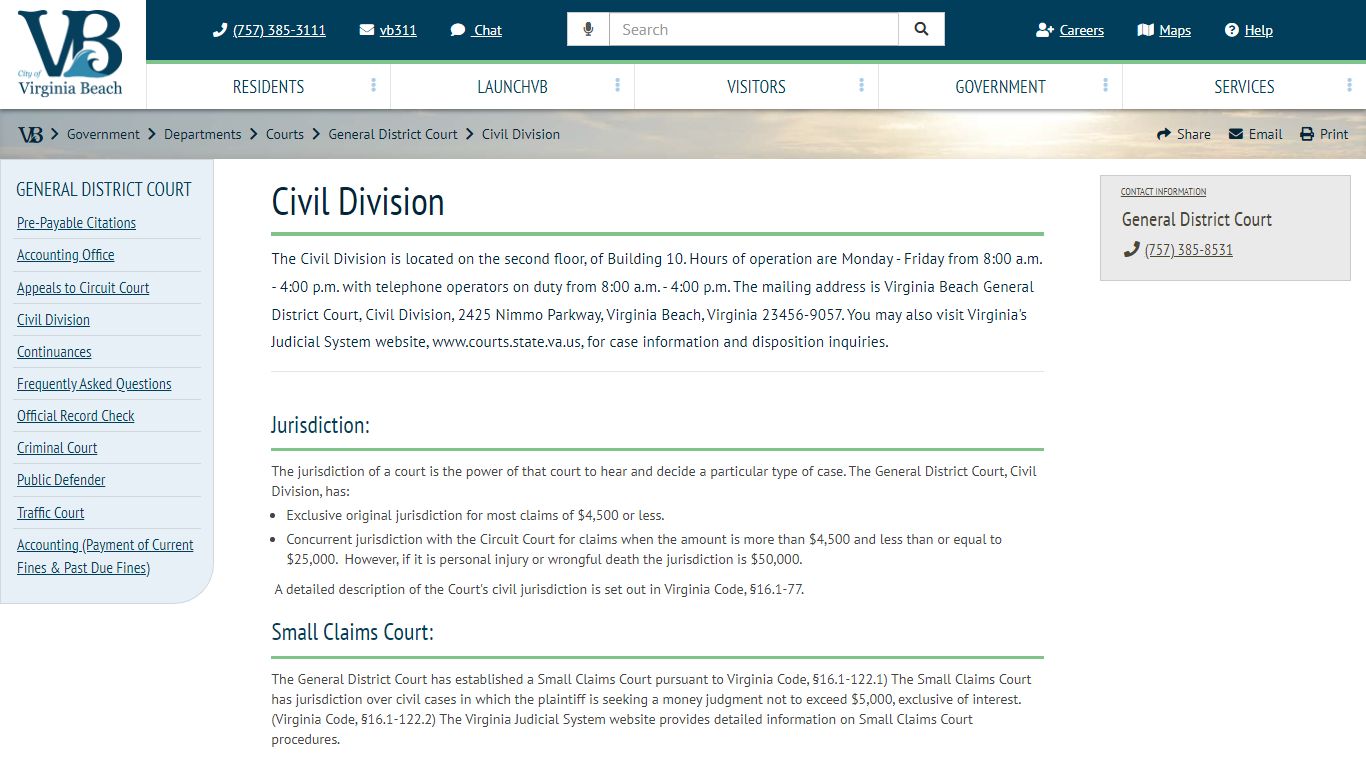Open Accounting Office sidebar link
This screenshot has height=768, width=1366.
(x=66, y=255)
